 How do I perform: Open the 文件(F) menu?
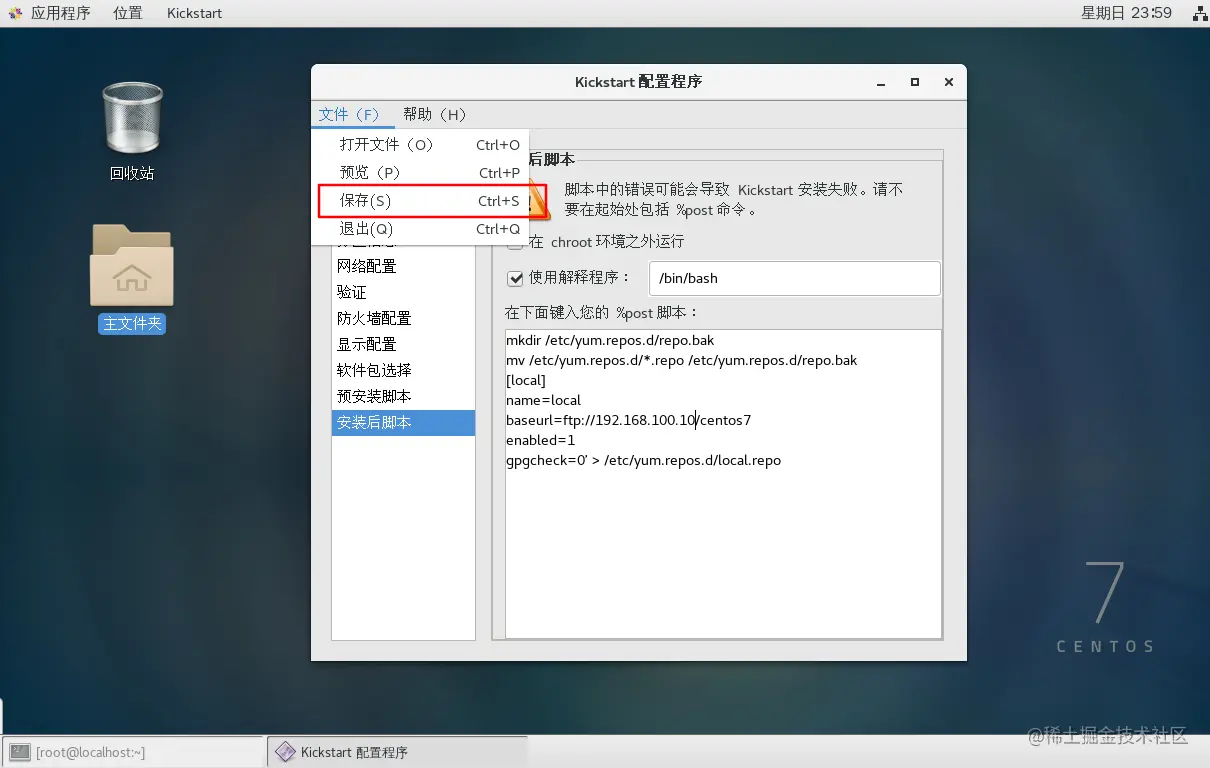(350, 114)
